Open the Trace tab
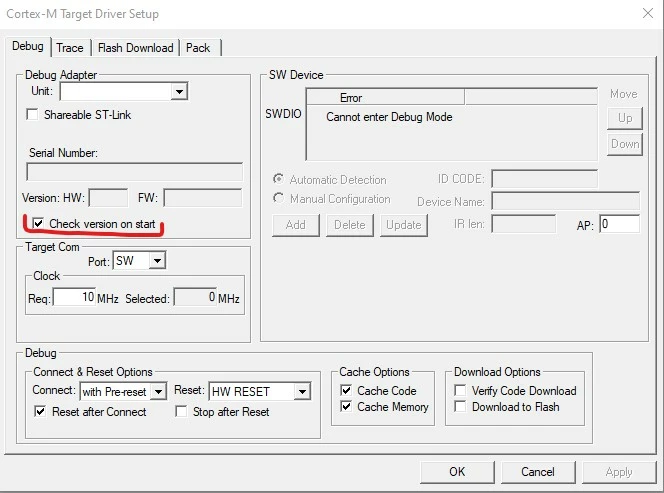664x493 pixels. [70, 48]
